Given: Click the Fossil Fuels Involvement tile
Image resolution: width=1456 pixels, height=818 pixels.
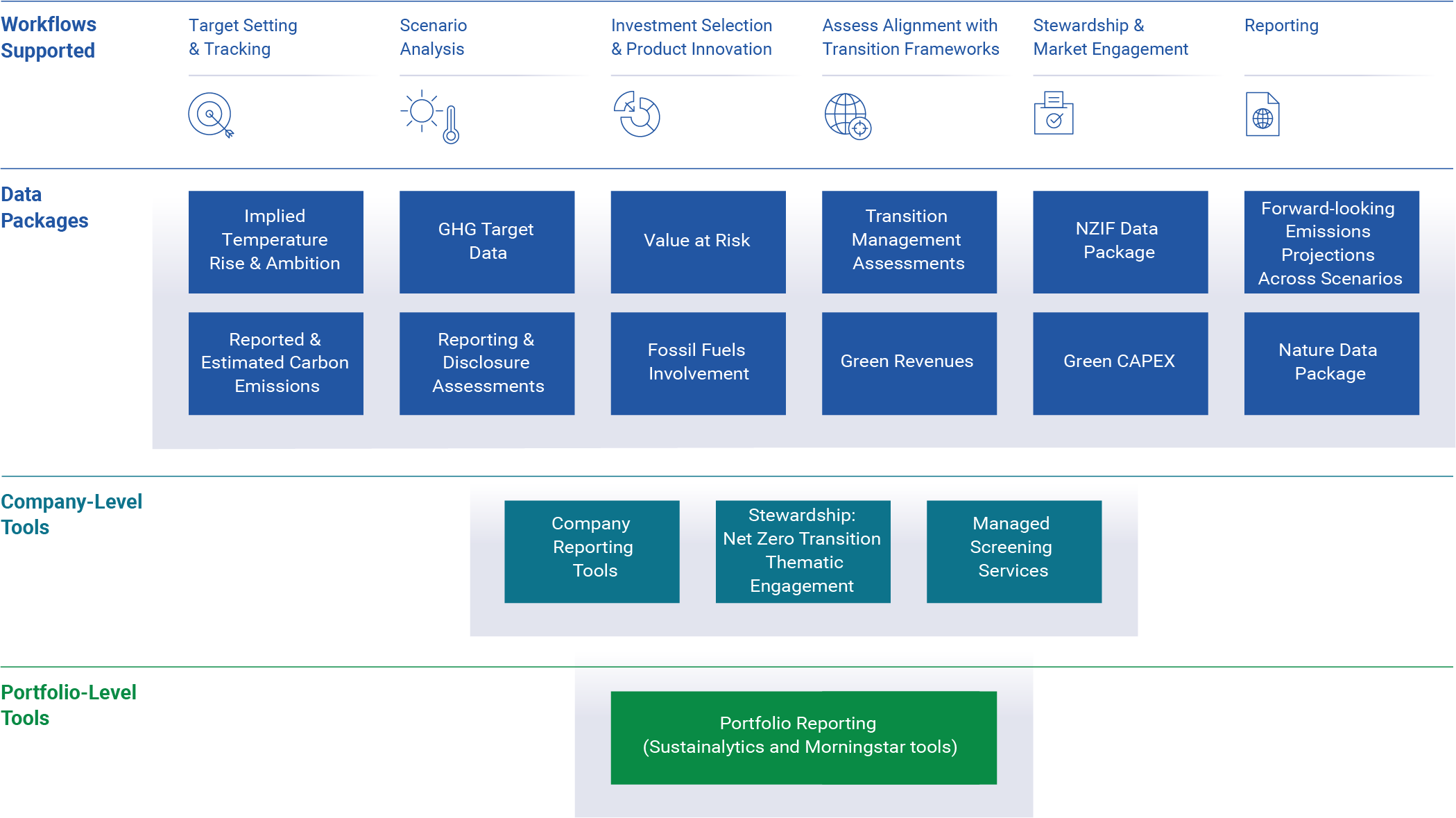Looking at the screenshot, I should pos(698,363).
